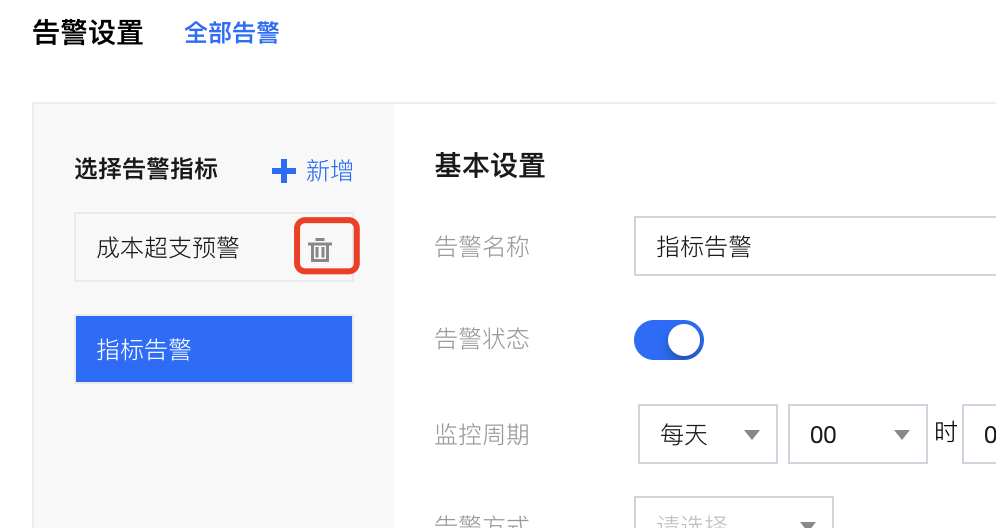
Task: Delete the 成本超支预警 alert with trash icon
Action: [320, 250]
